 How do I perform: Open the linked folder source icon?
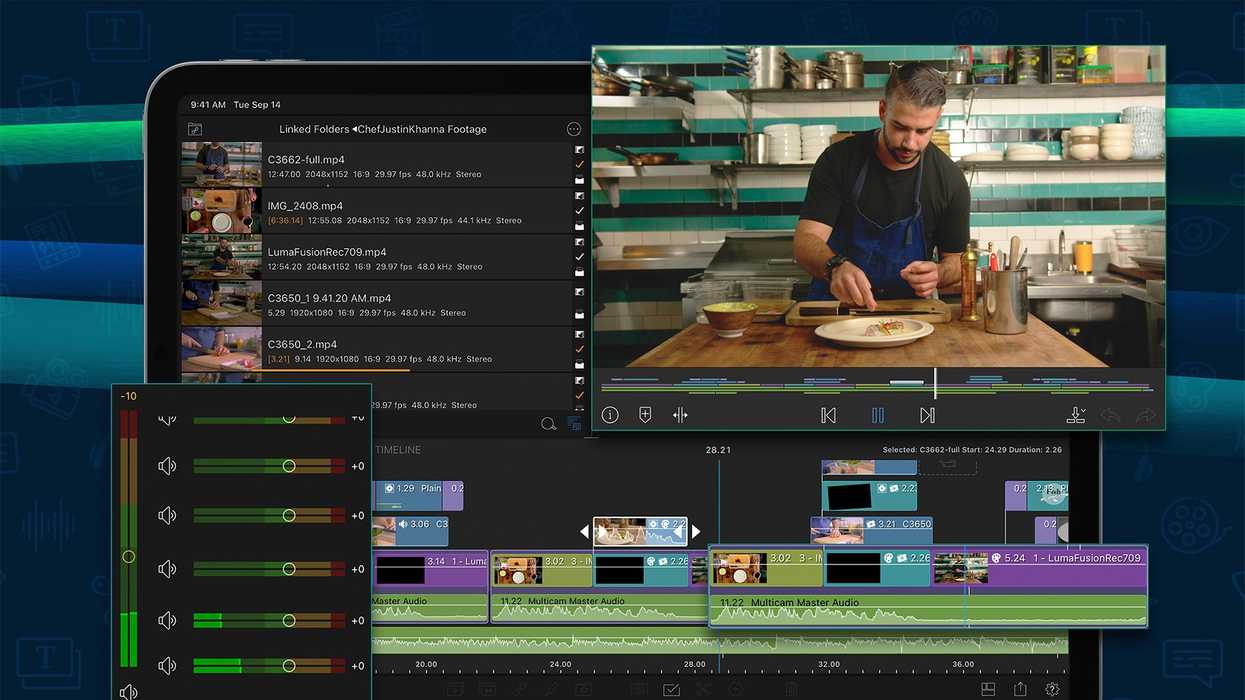coord(195,129)
